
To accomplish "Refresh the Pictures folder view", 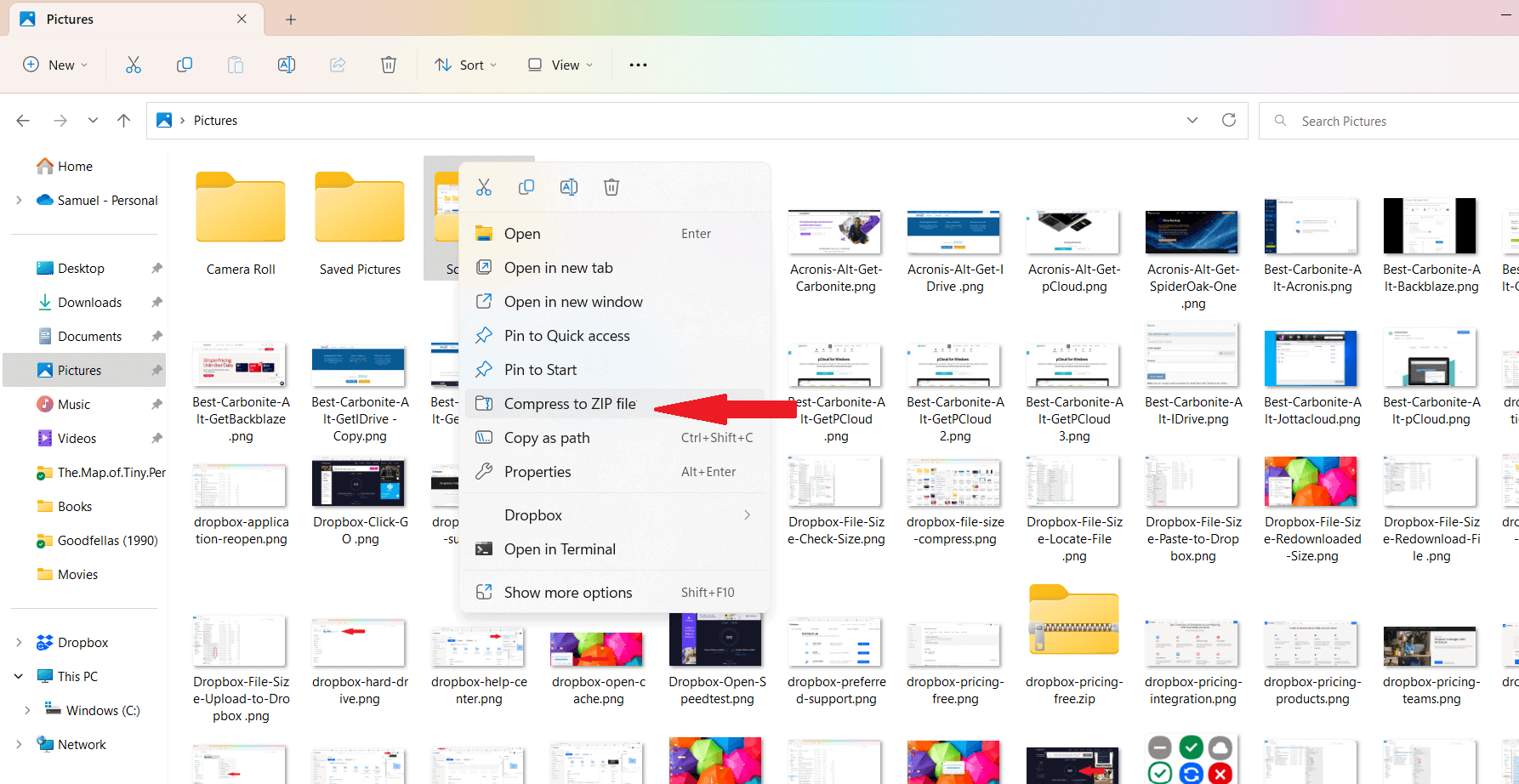I will click(x=1228, y=120).
